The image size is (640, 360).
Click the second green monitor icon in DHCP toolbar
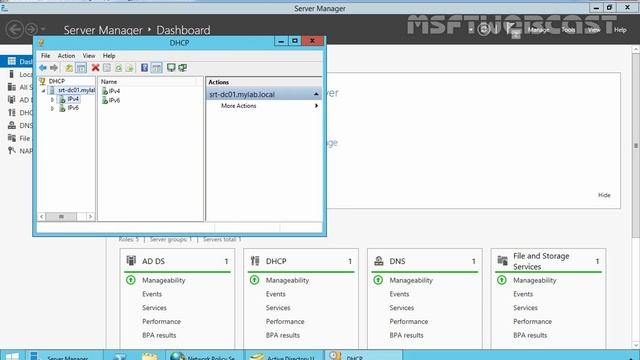point(182,68)
